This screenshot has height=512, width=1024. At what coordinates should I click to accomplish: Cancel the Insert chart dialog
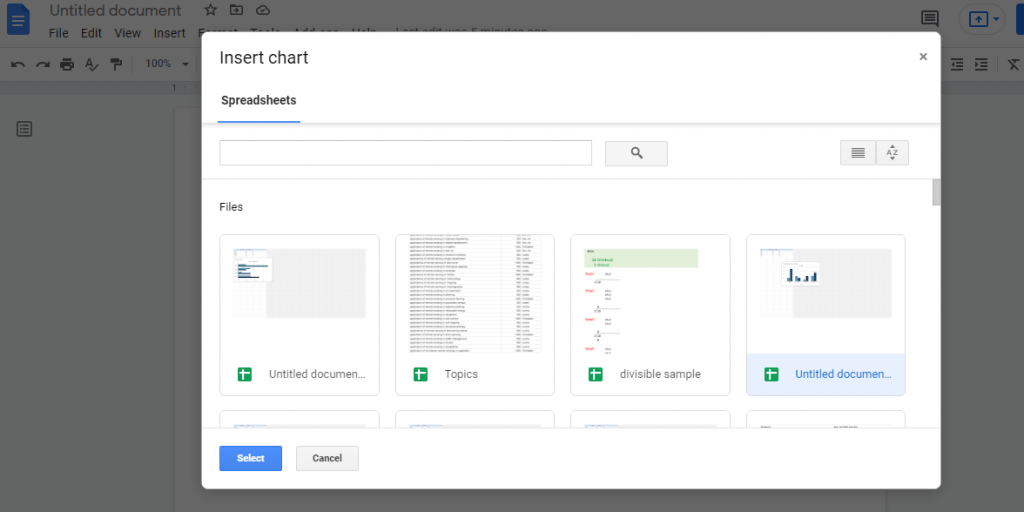pyautogui.click(x=327, y=458)
